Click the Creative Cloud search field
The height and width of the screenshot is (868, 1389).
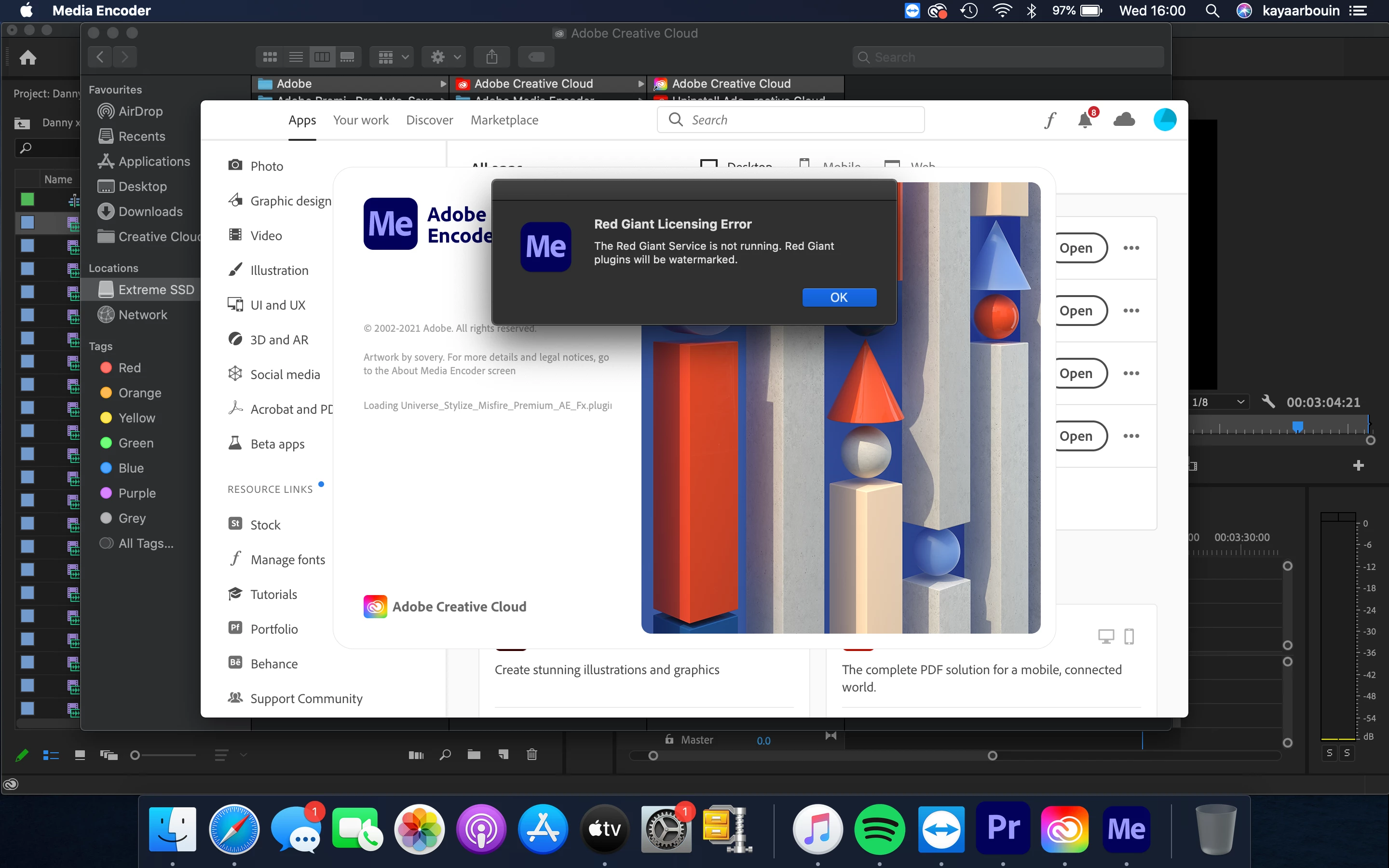point(790,120)
